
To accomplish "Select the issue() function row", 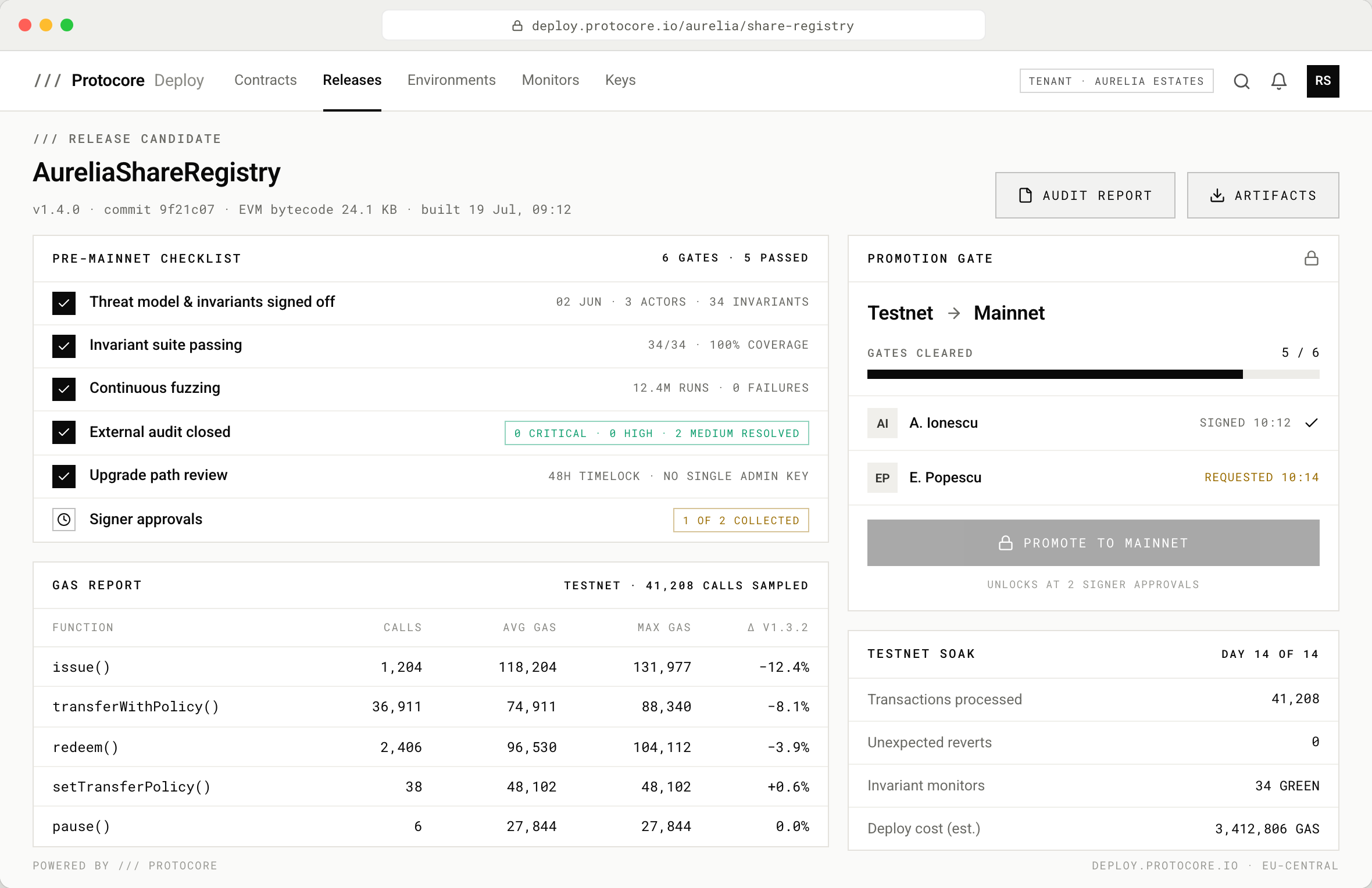I will tap(430, 667).
